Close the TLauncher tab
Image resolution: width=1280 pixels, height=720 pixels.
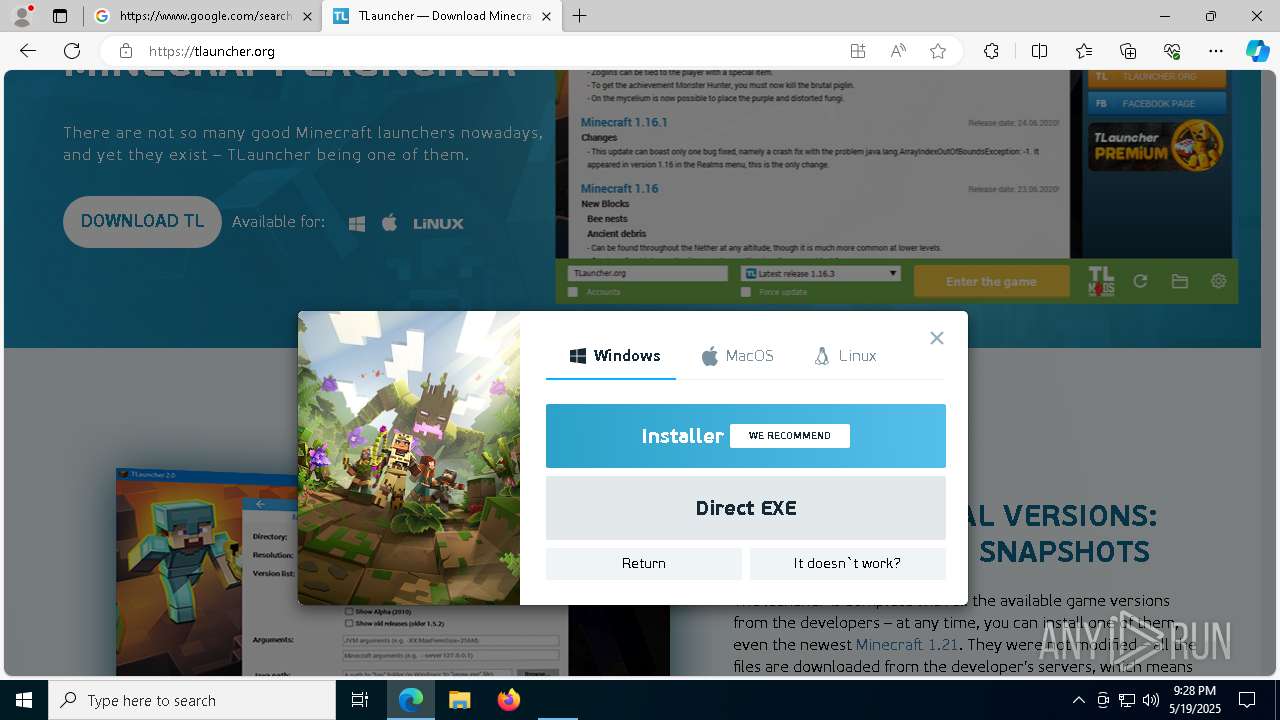(546, 16)
